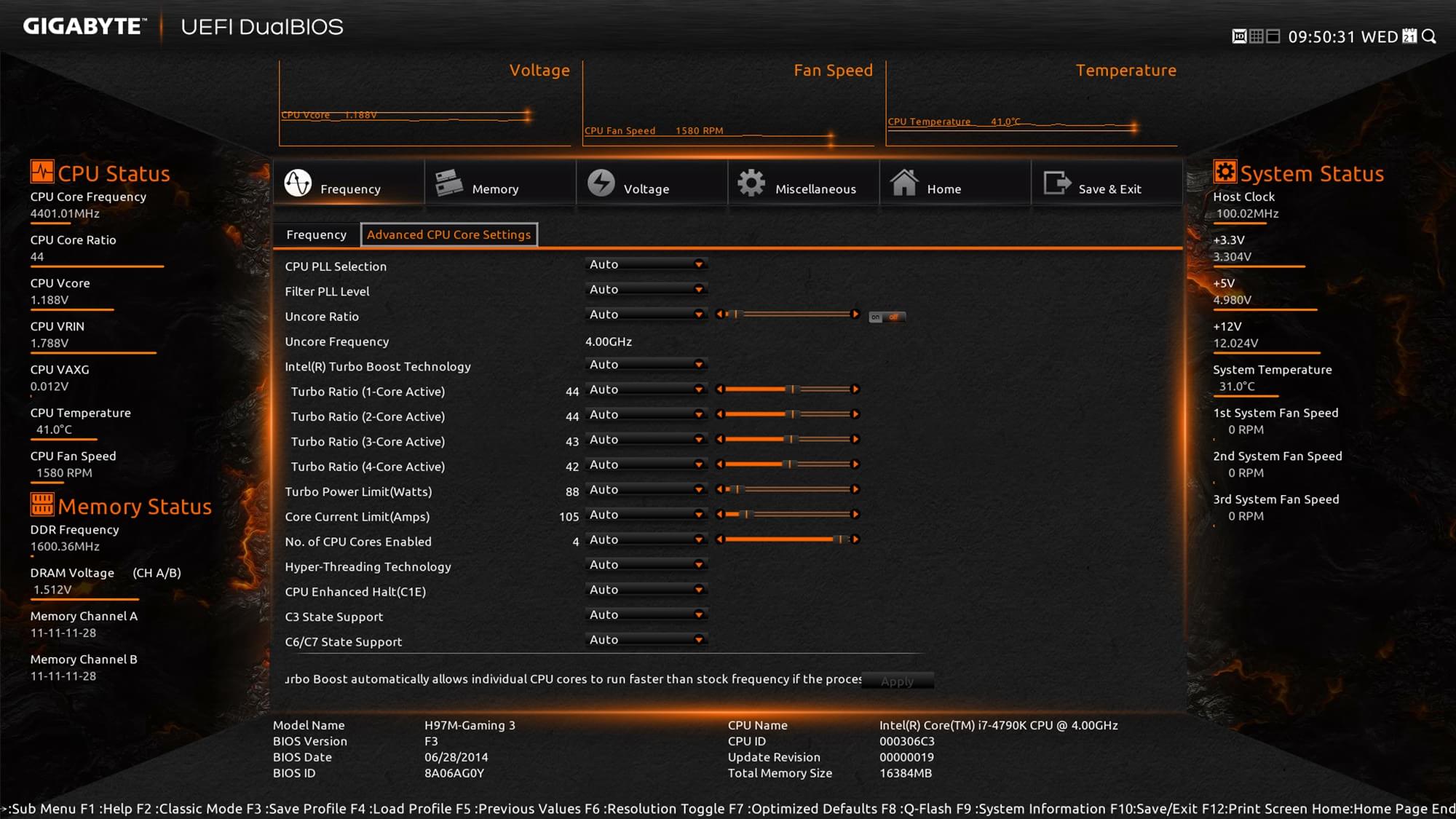The image size is (1456, 819).
Task: Click the Frequency gauge icon
Action: [x=298, y=183]
